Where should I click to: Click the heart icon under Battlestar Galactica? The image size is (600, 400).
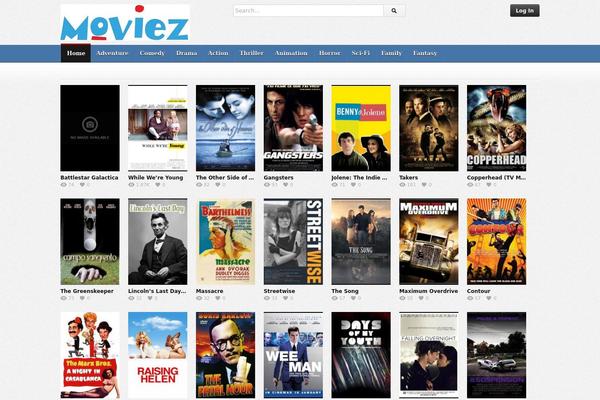pos(82,184)
